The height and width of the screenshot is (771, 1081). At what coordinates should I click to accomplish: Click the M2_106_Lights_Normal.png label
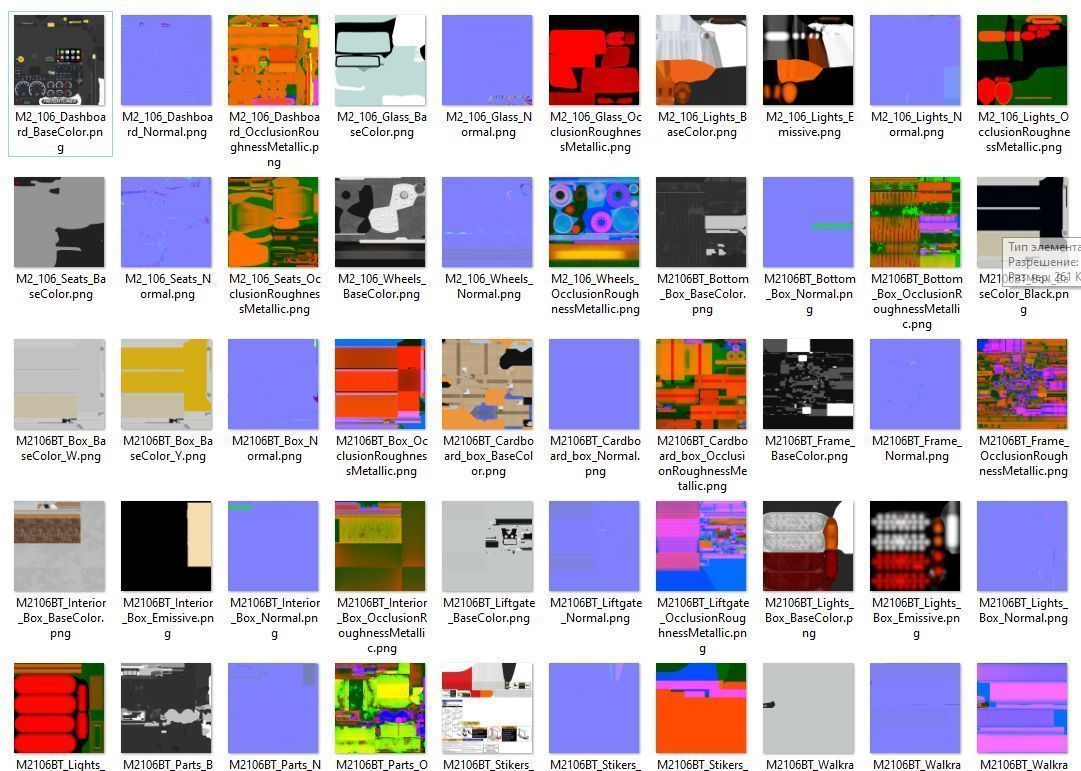point(916,124)
